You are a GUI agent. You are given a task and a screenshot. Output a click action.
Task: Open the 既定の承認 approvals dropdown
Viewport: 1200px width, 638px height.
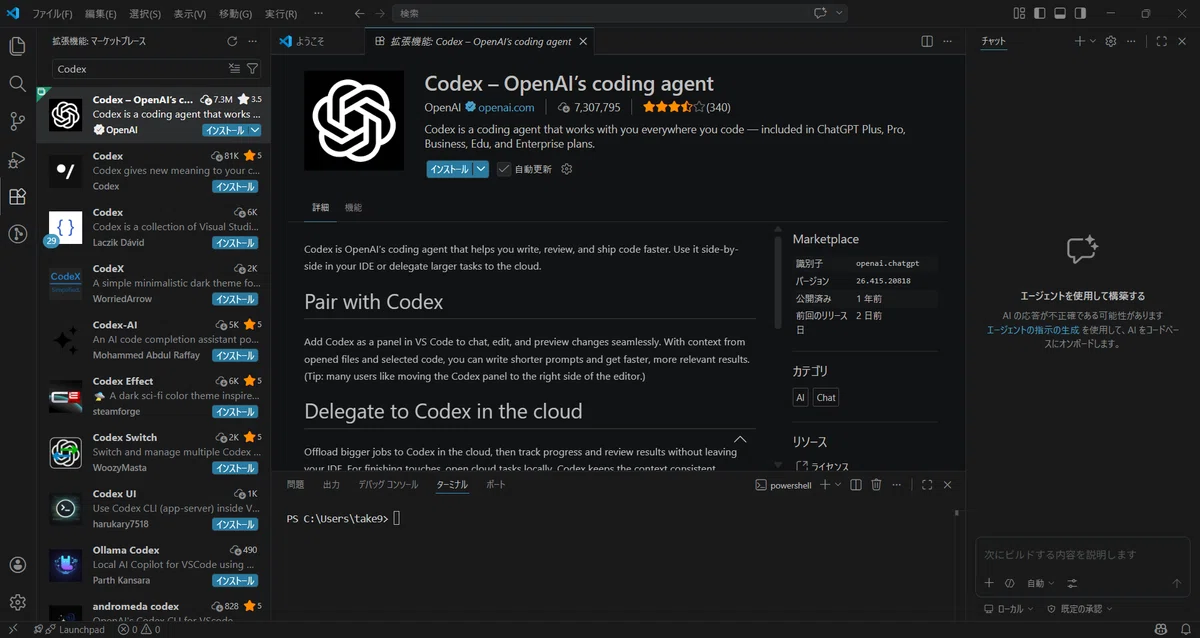tap(1080, 608)
